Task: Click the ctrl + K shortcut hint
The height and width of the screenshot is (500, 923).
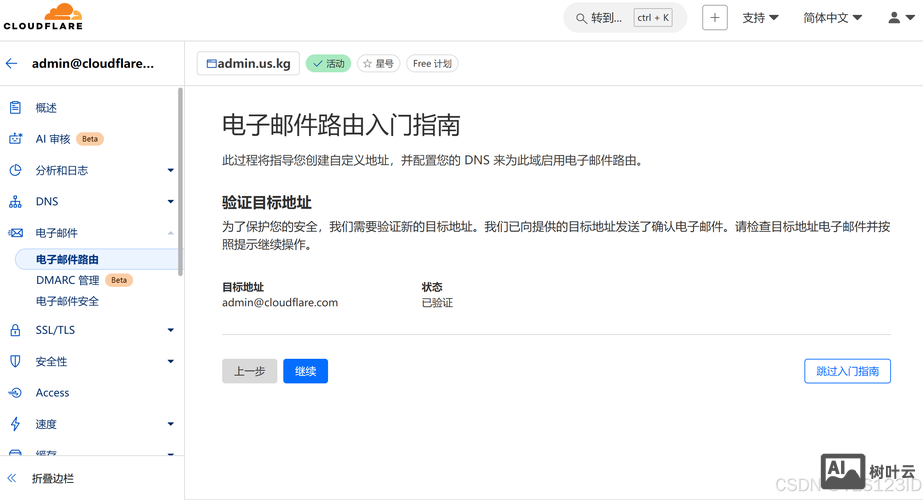Action: [x=653, y=18]
